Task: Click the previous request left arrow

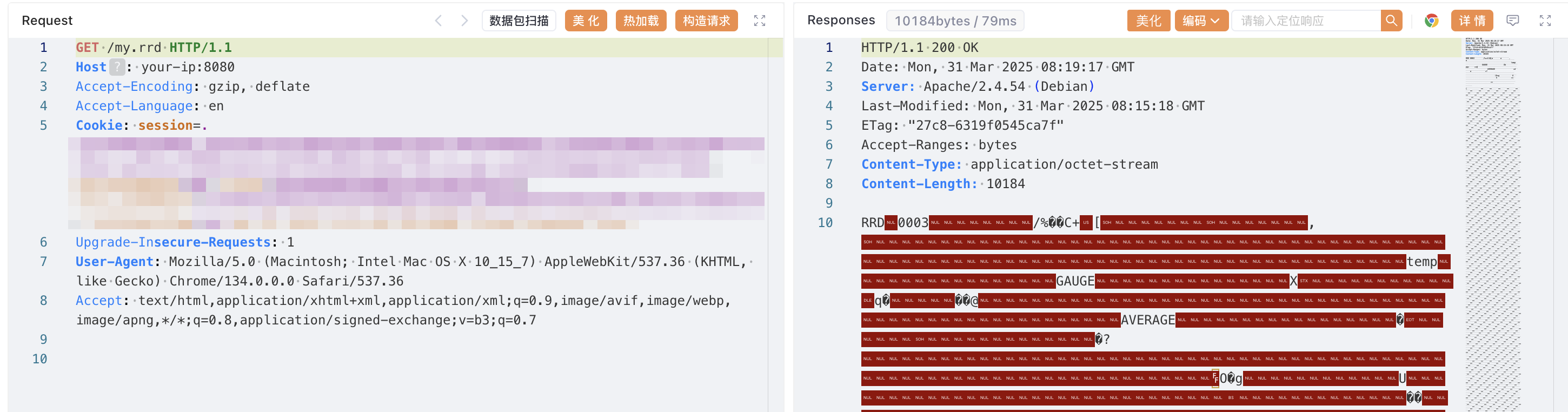Action: [438, 21]
